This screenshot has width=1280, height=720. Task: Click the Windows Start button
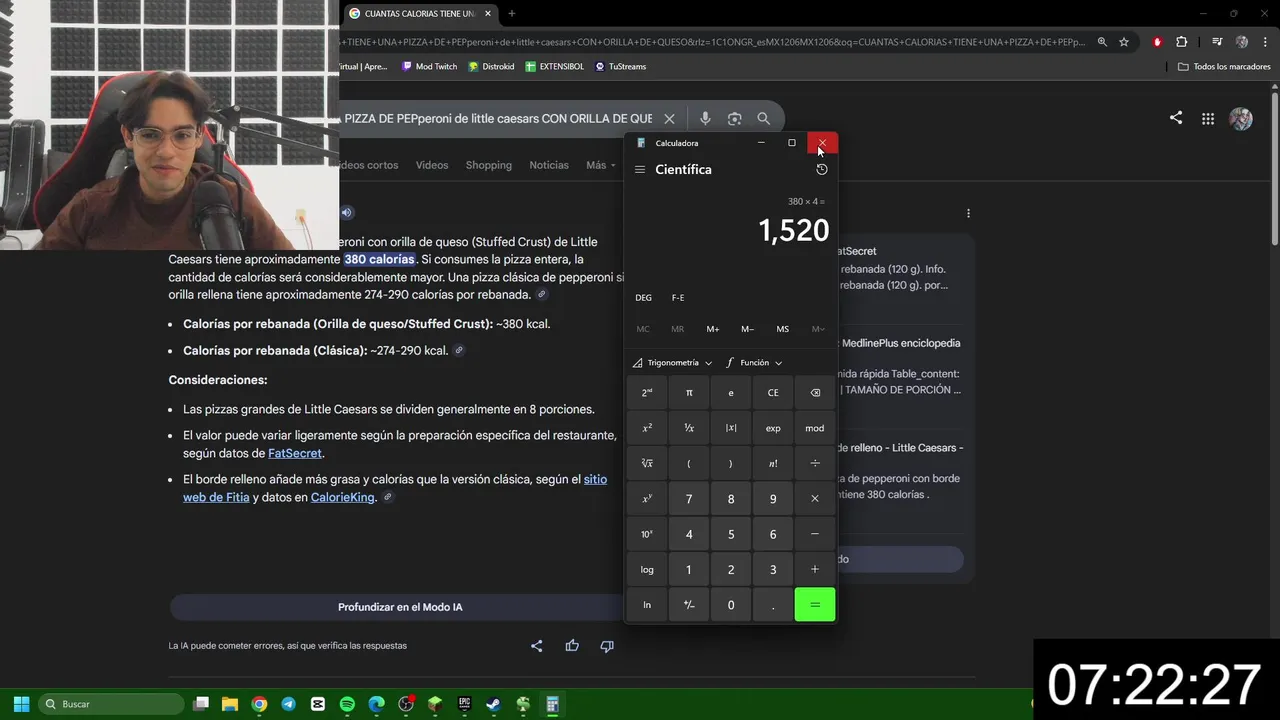coord(21,704)
